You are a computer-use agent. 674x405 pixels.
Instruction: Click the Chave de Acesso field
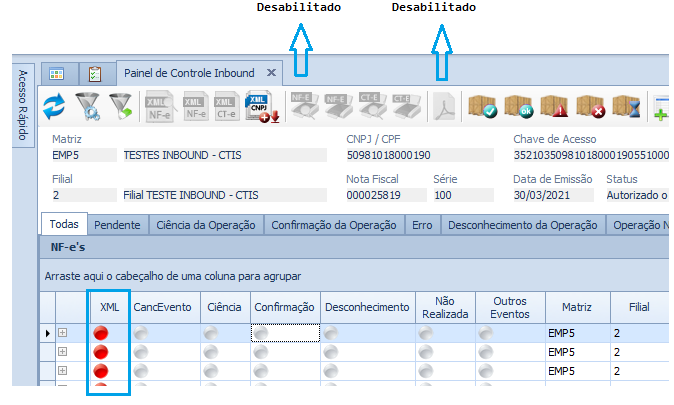(591, 155)
